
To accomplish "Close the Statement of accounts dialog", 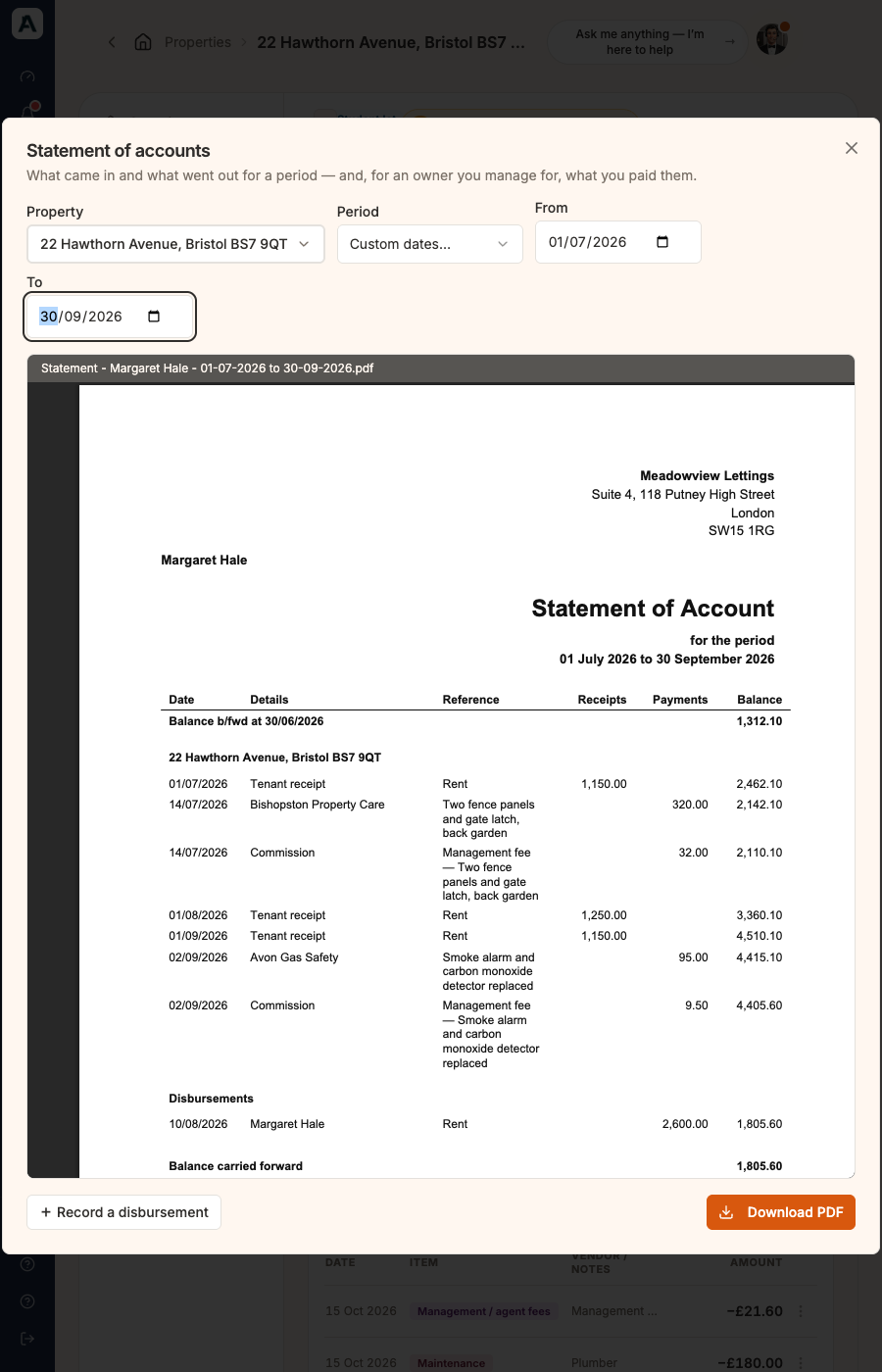I will (852, 148).
